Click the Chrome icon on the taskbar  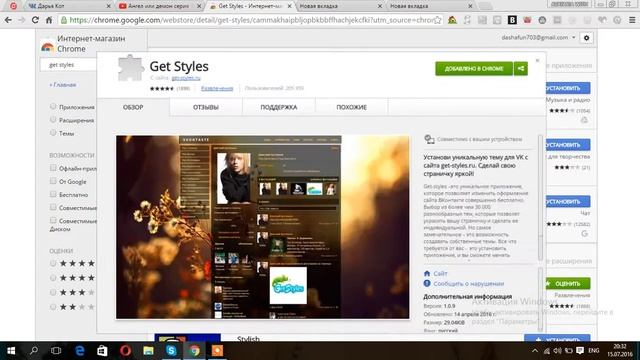(194, 351)
